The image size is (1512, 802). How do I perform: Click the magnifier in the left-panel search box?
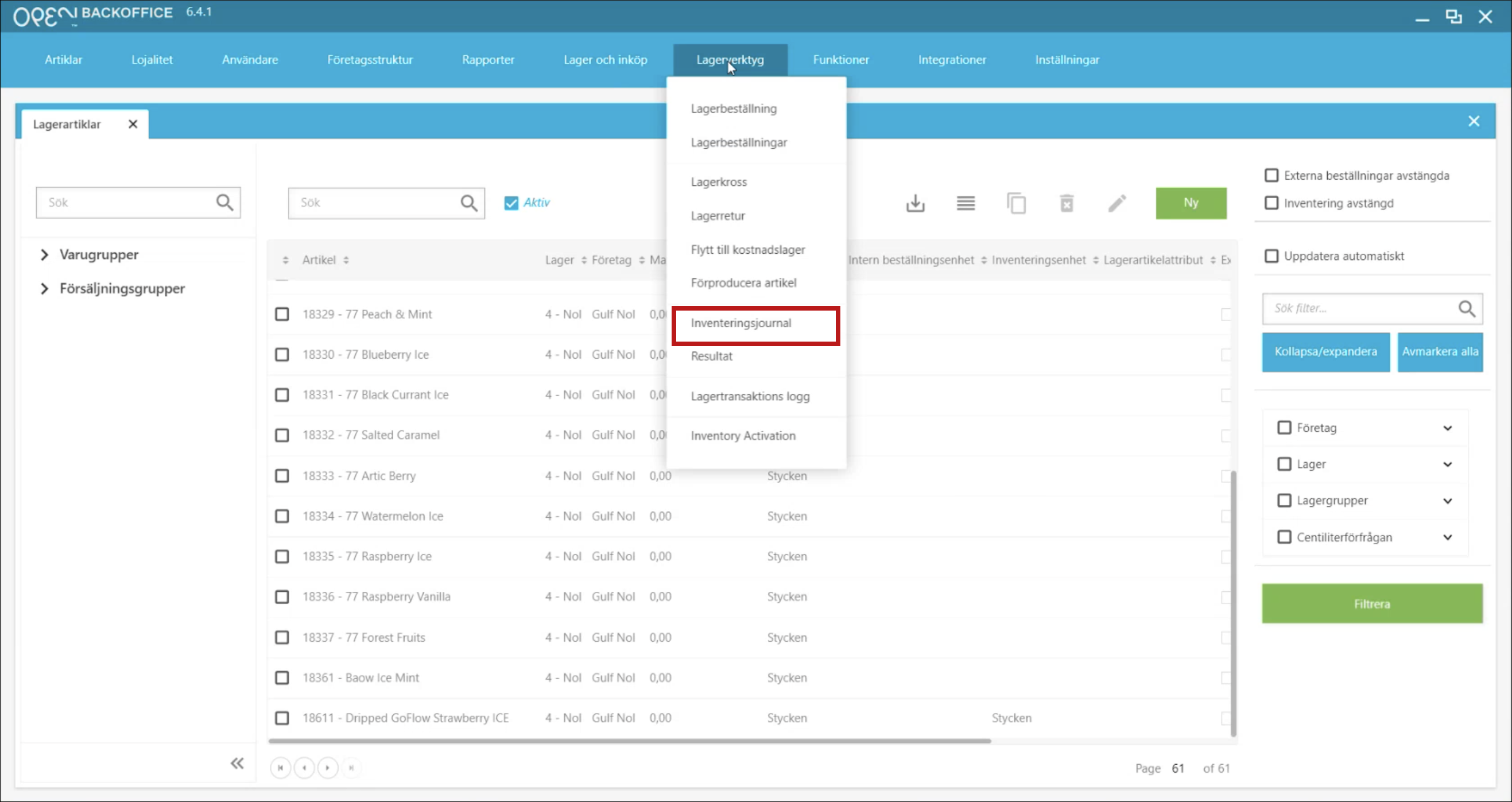tap(224, 203)
